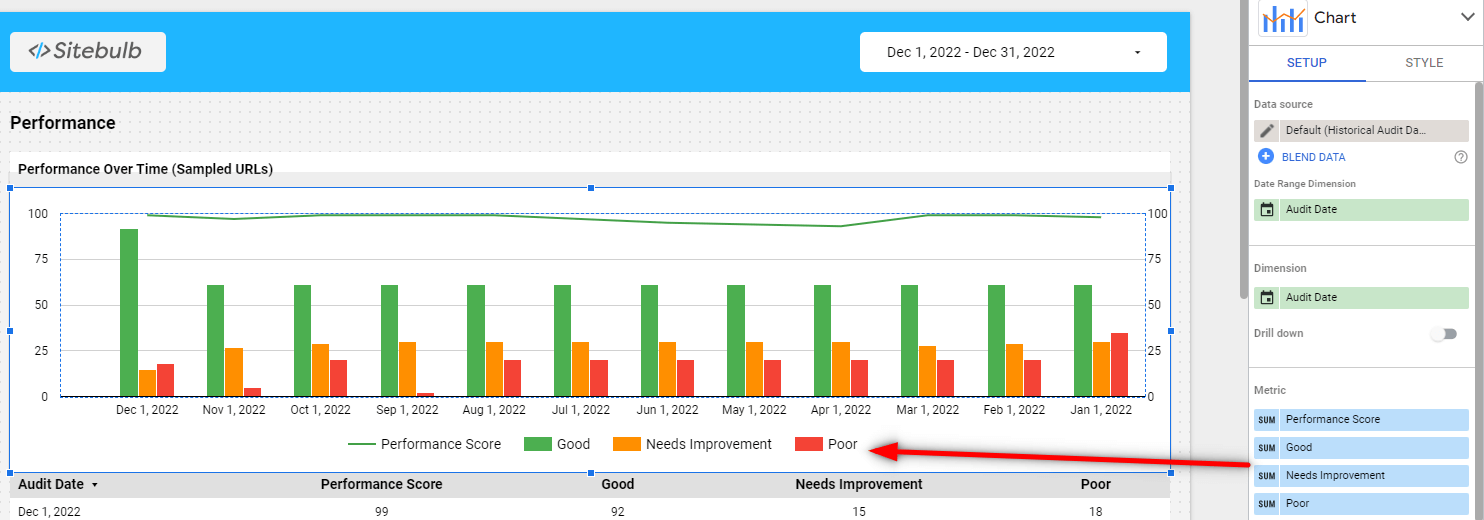Toggle the Drill down switch
This screenshot has width=1484, height=520.
[x=1443, y=333]
